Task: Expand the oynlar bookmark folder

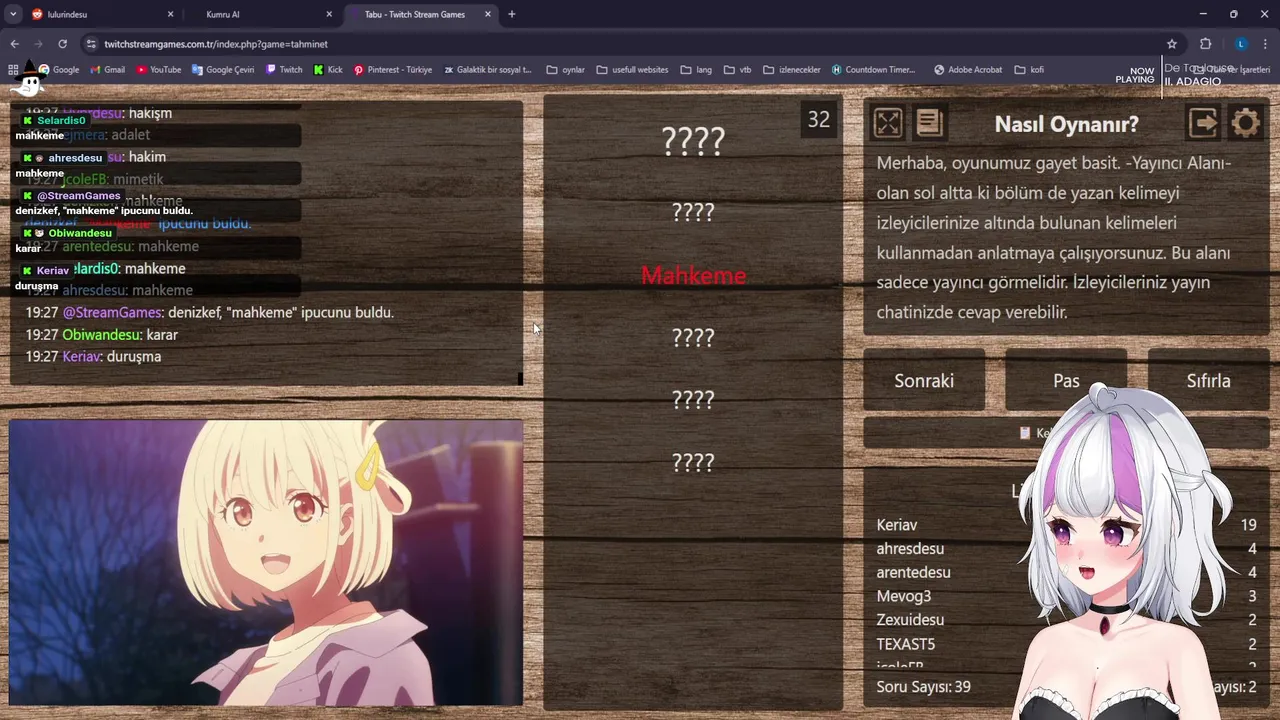Action: coord(566,70)
